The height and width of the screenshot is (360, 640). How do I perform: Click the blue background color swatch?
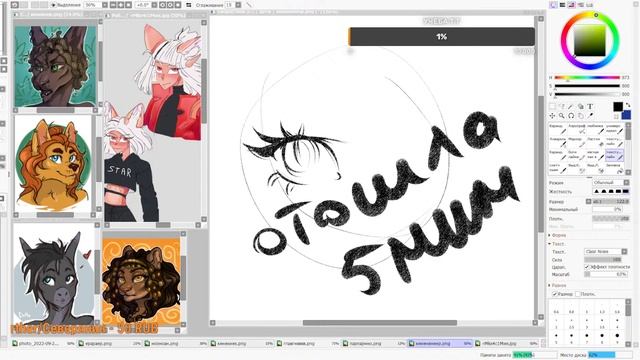tap(626, 116)
